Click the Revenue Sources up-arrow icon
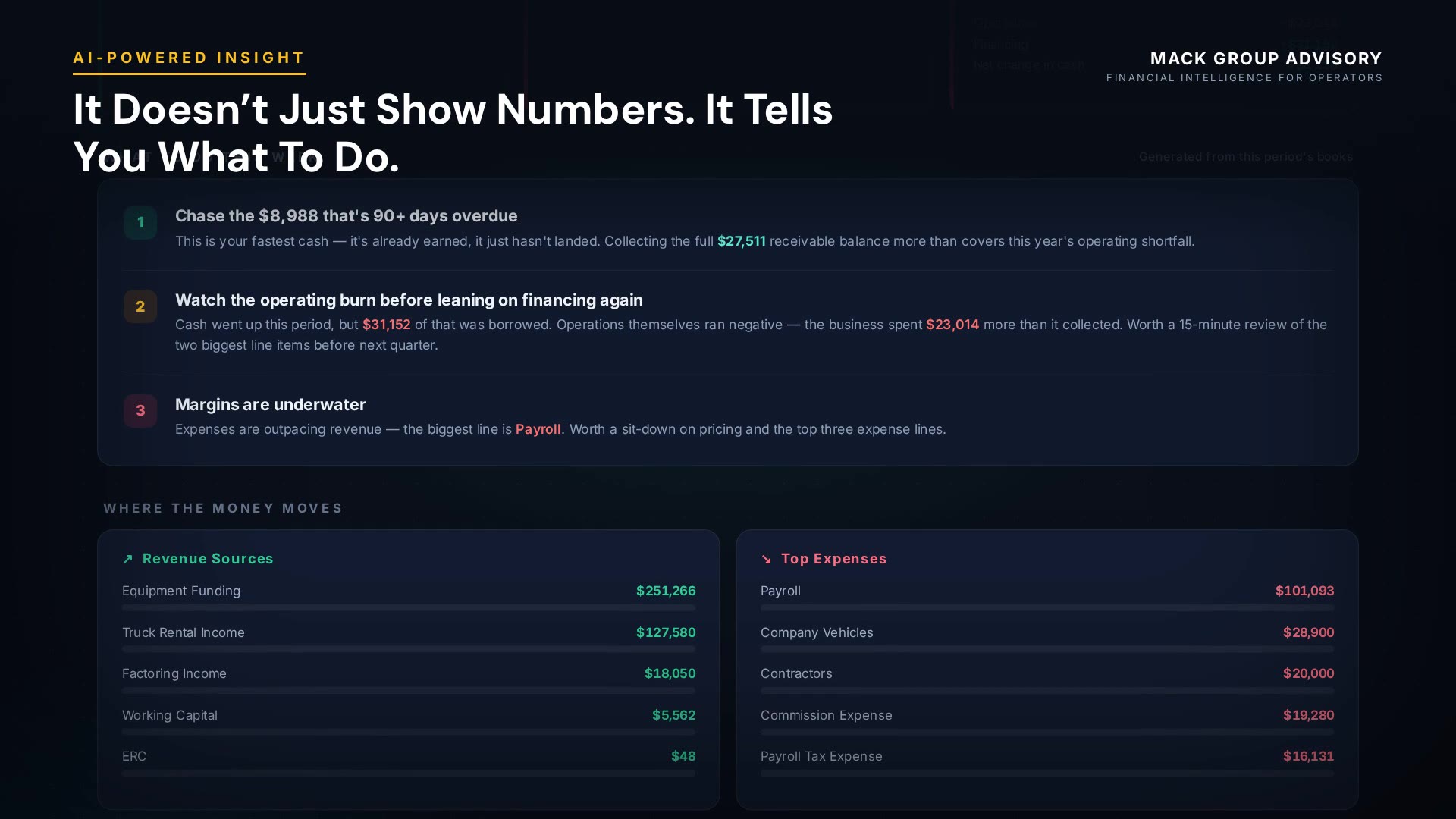Screen dimensions: 1456x819 coord(127,559)
